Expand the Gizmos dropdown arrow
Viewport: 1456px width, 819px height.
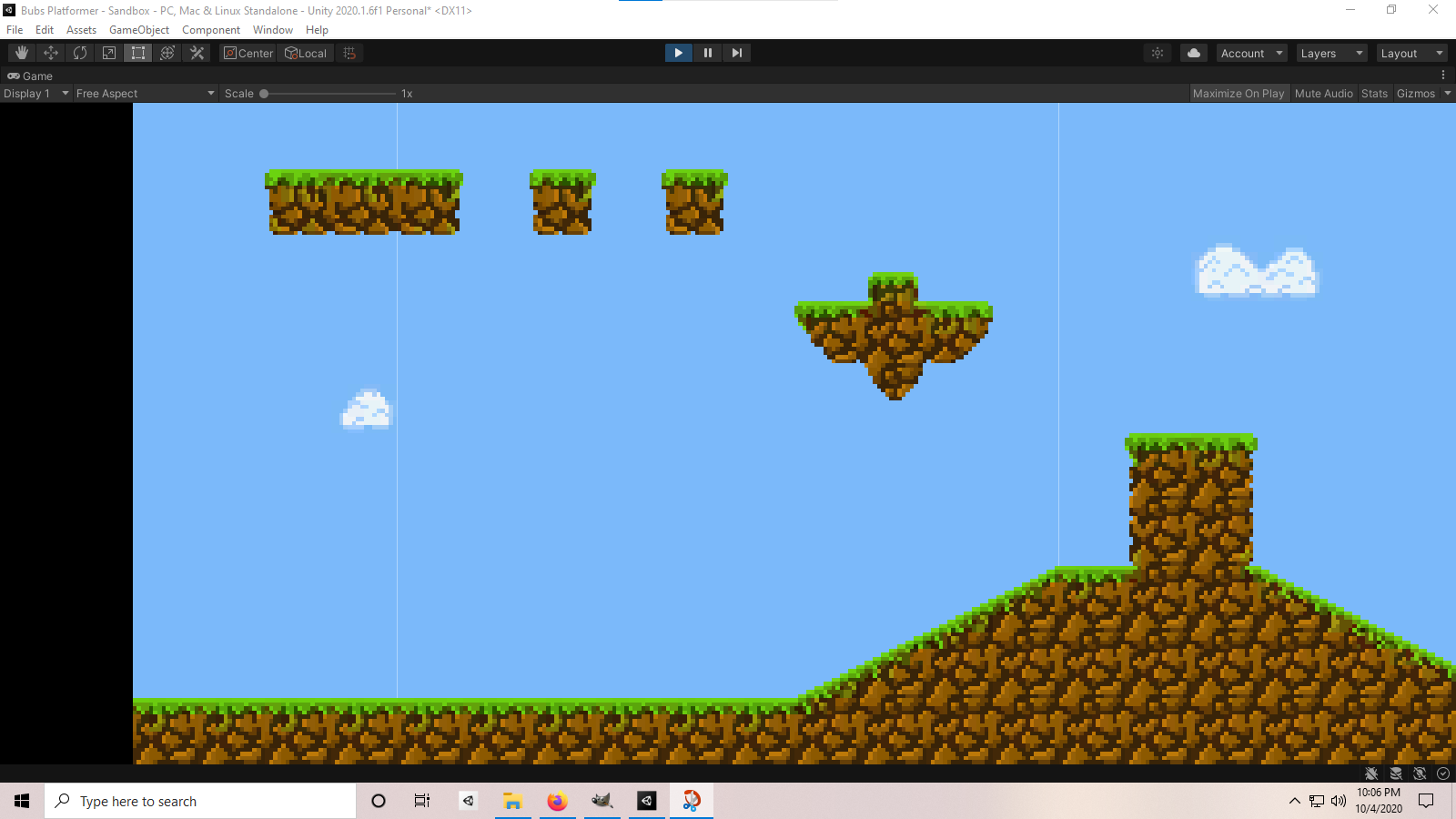pyautogui.click(x=1448, y=93)
